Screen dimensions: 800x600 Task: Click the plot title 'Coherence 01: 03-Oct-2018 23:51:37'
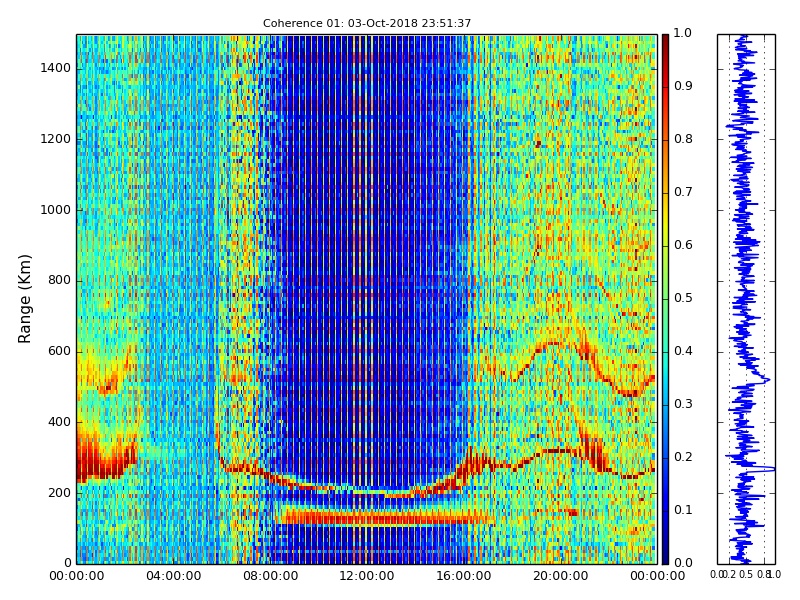367,23
